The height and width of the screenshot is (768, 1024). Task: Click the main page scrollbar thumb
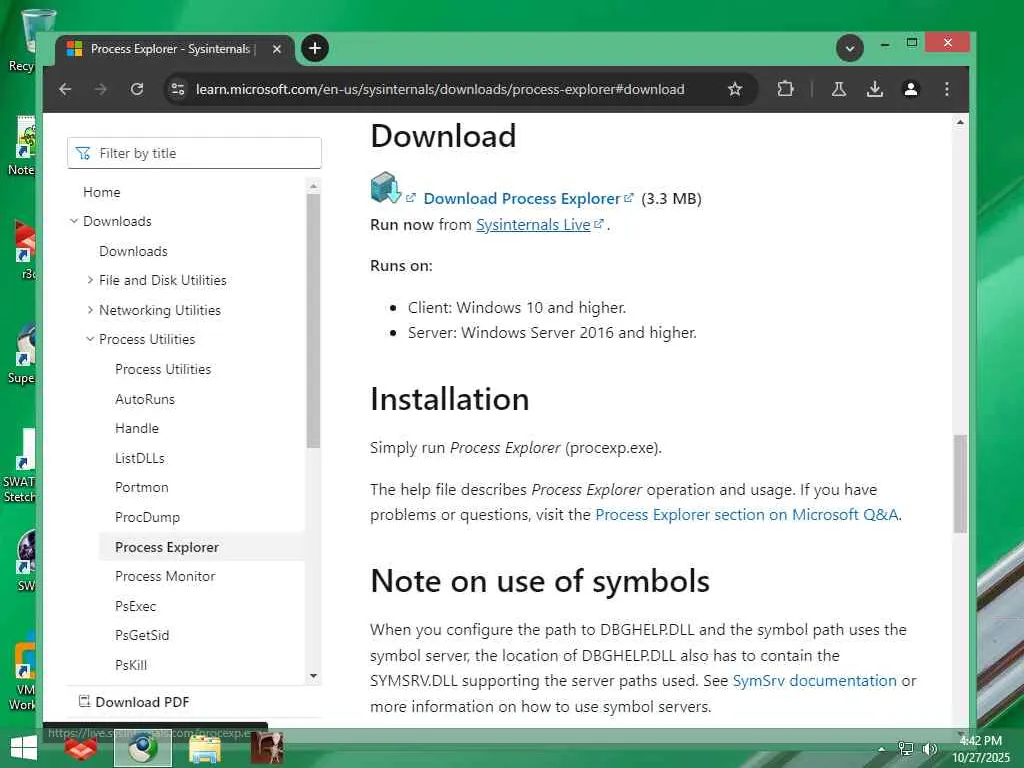(x=960, y=484)
